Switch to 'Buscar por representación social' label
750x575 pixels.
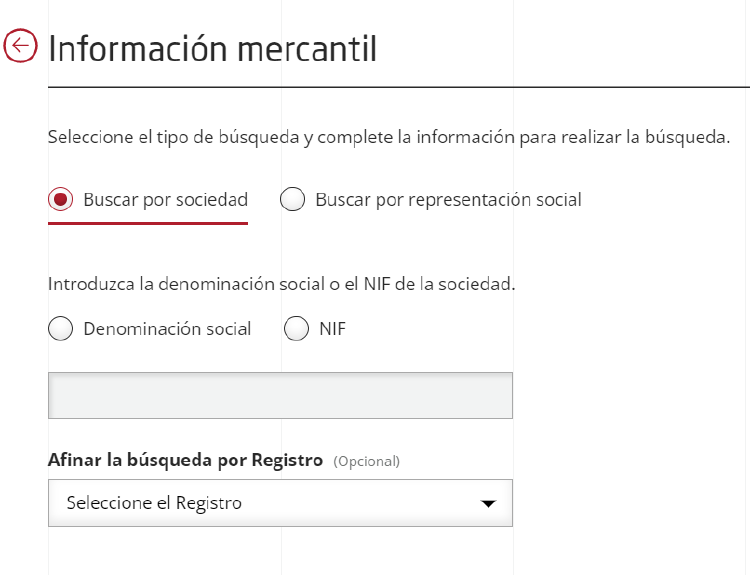pos(448,200)
